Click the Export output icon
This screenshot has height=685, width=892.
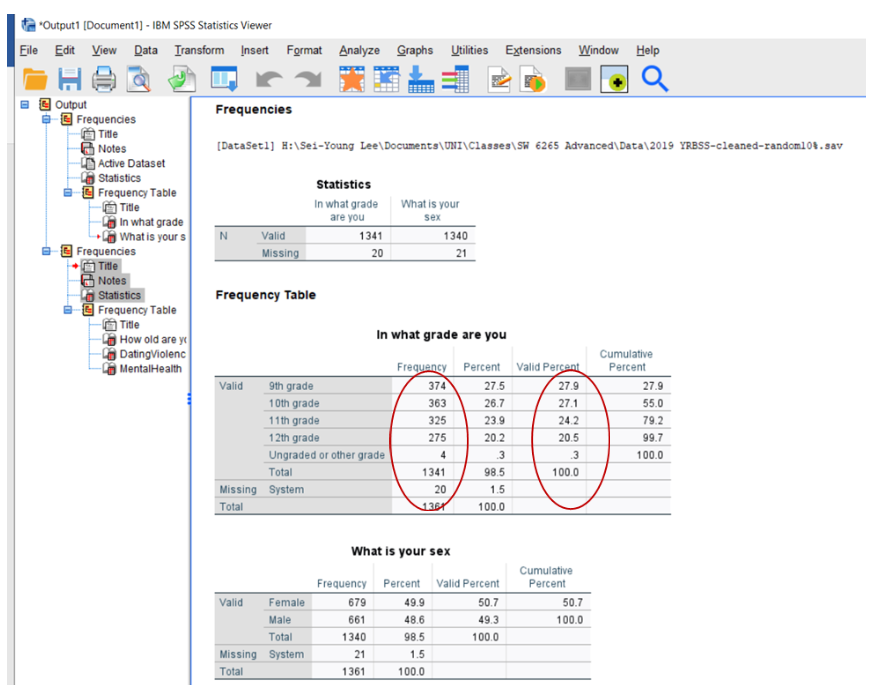pos(182,79)
